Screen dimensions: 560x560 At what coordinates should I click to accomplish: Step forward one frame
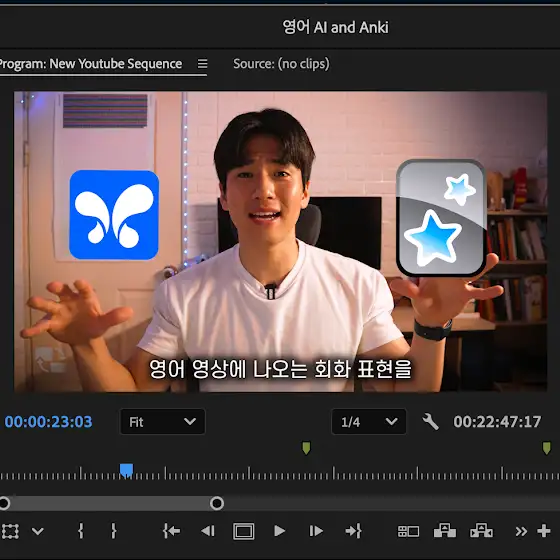tap(316, 531)
